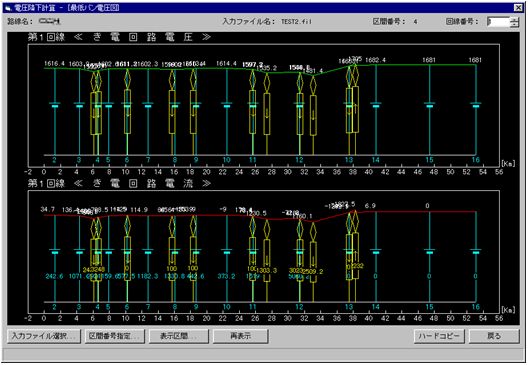
Task: Redraw charts with the 再表示 button
Action: click(241, 336)
